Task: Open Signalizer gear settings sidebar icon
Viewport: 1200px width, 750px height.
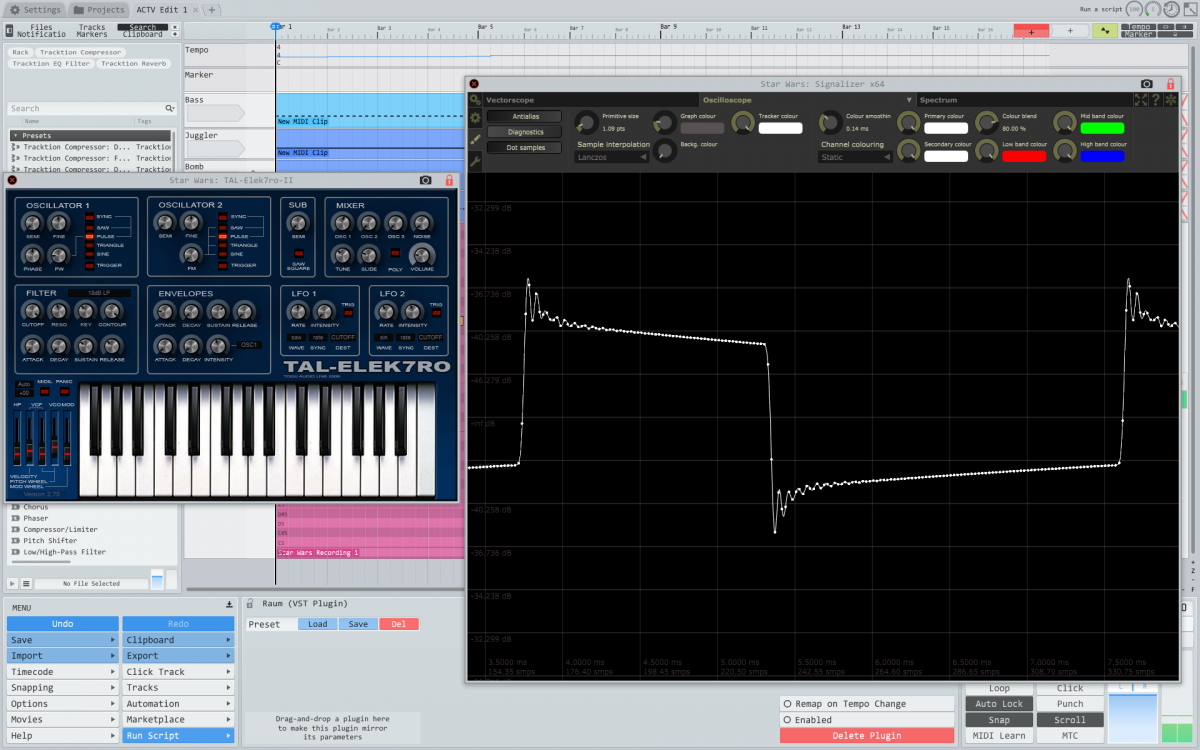Action: tap(475, 118)
